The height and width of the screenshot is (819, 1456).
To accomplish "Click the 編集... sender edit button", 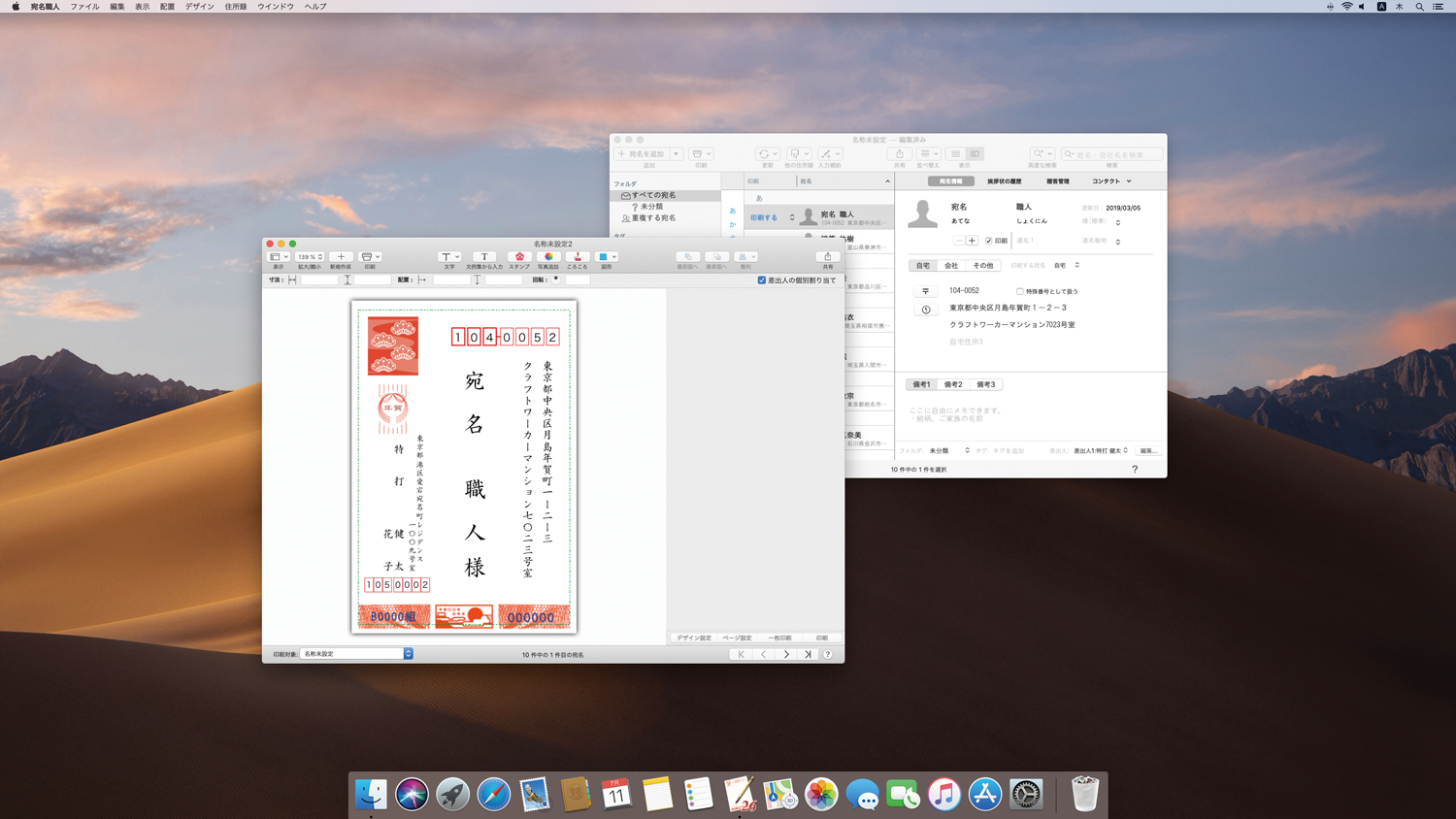I will pyautogui.click(x=1148, y=451).
